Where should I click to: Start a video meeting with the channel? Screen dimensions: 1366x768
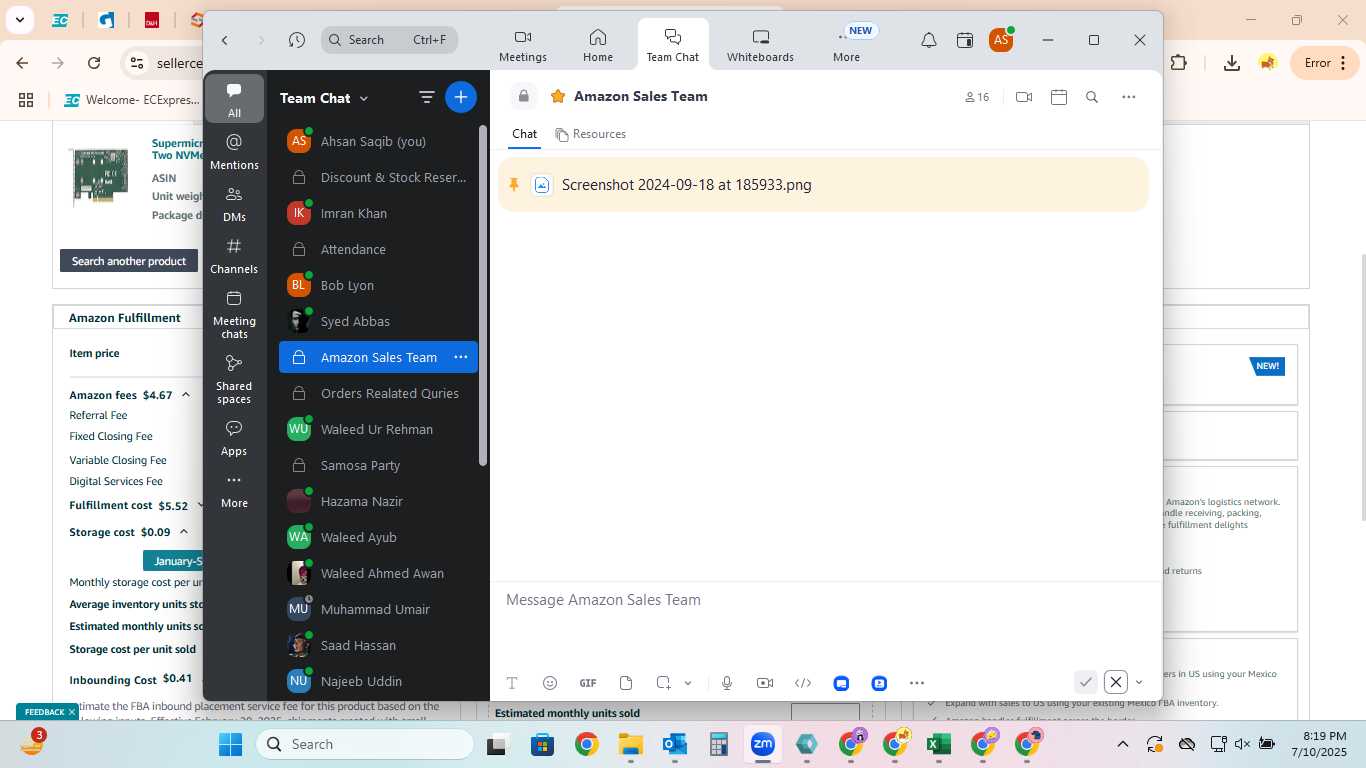pos(1023,97)
